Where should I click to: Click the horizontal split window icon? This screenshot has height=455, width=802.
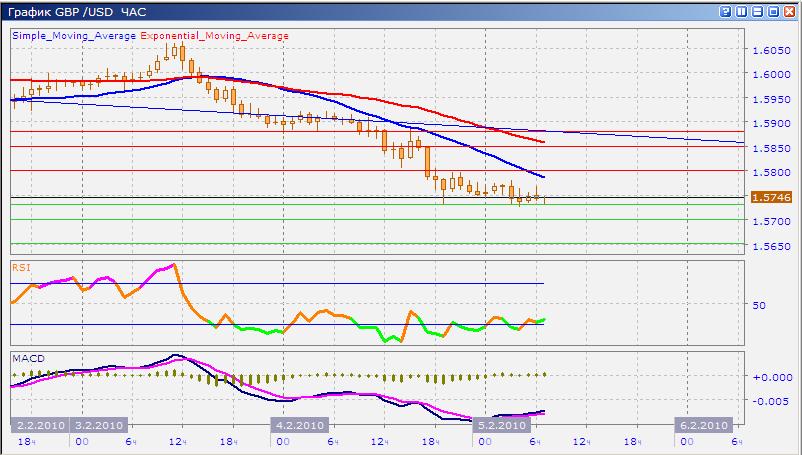[757, 11]
